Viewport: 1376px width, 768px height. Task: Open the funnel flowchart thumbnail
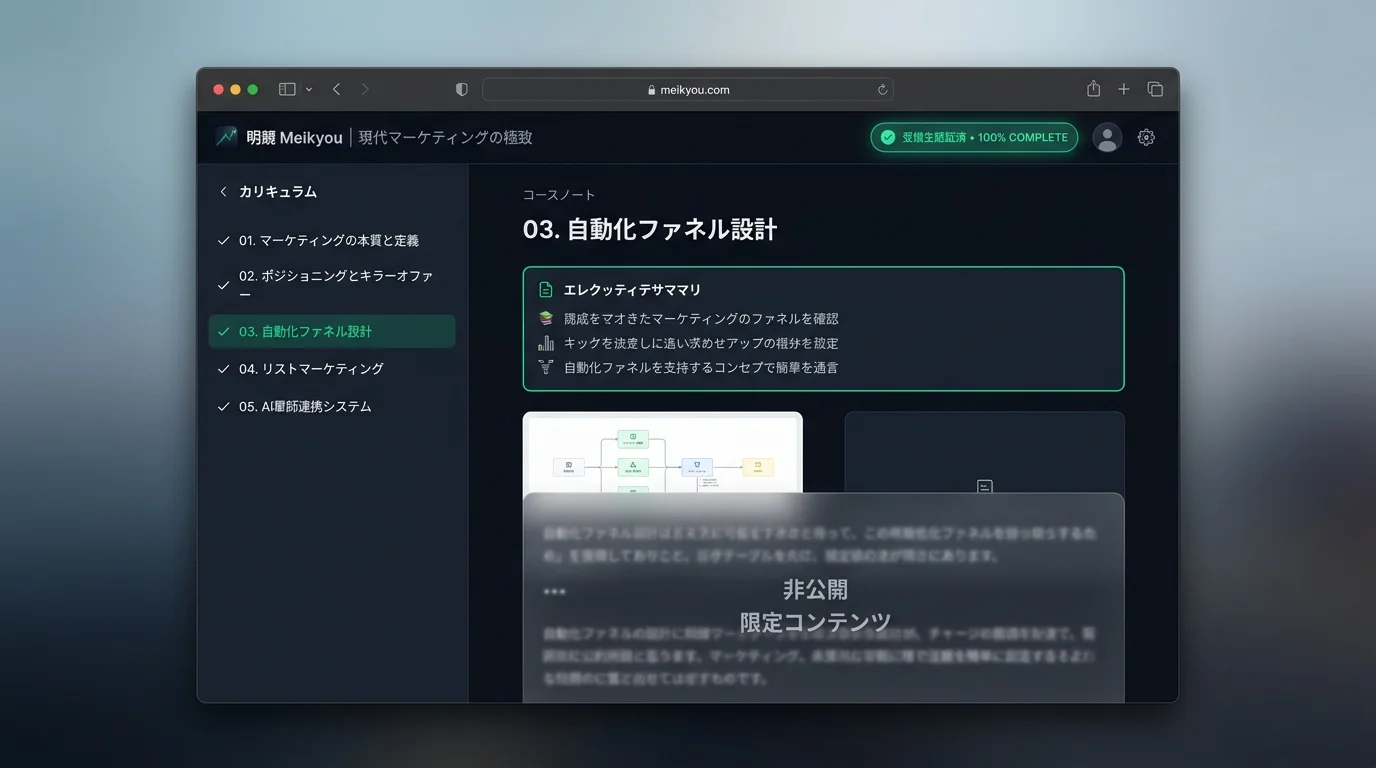(x=662, y=453)
